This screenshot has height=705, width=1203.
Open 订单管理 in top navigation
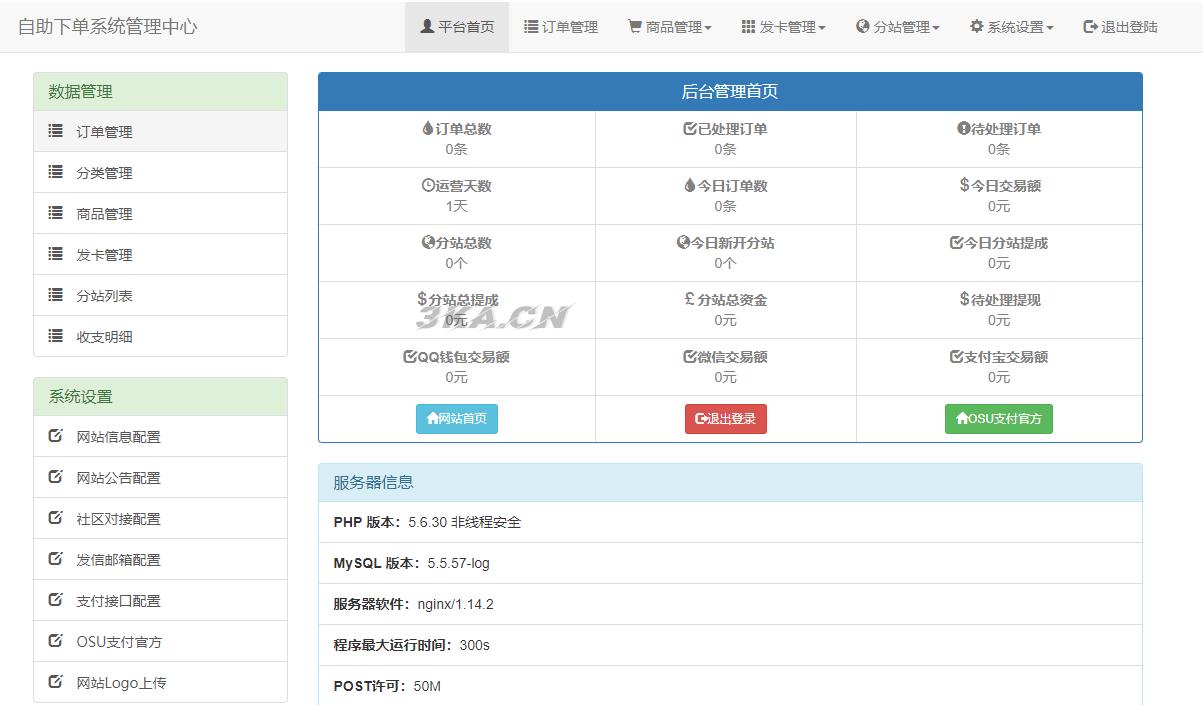(561, 27)
